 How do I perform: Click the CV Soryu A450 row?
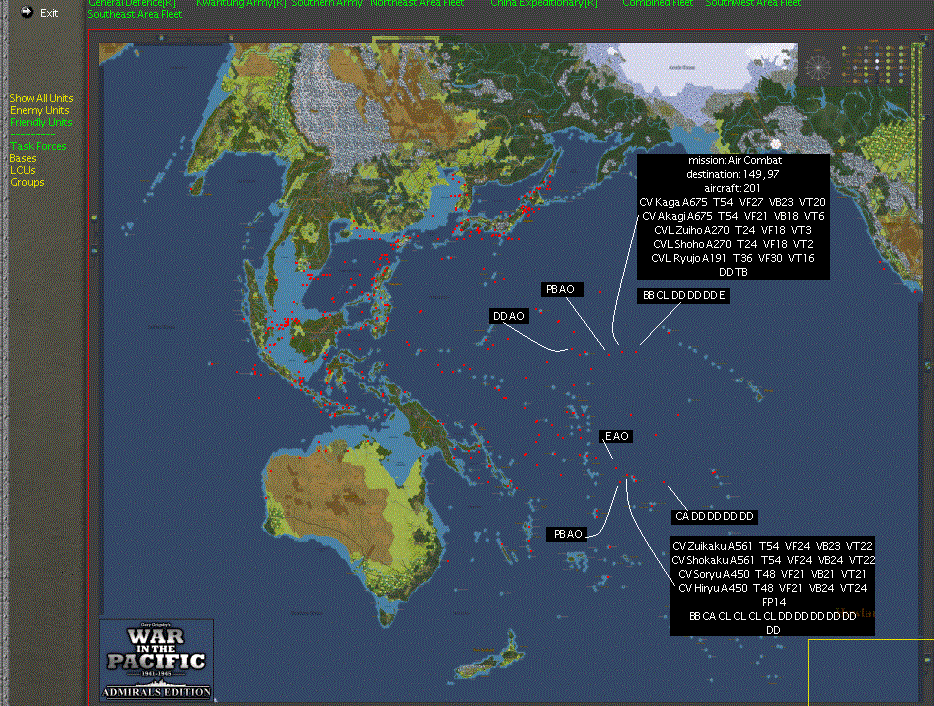773,574
